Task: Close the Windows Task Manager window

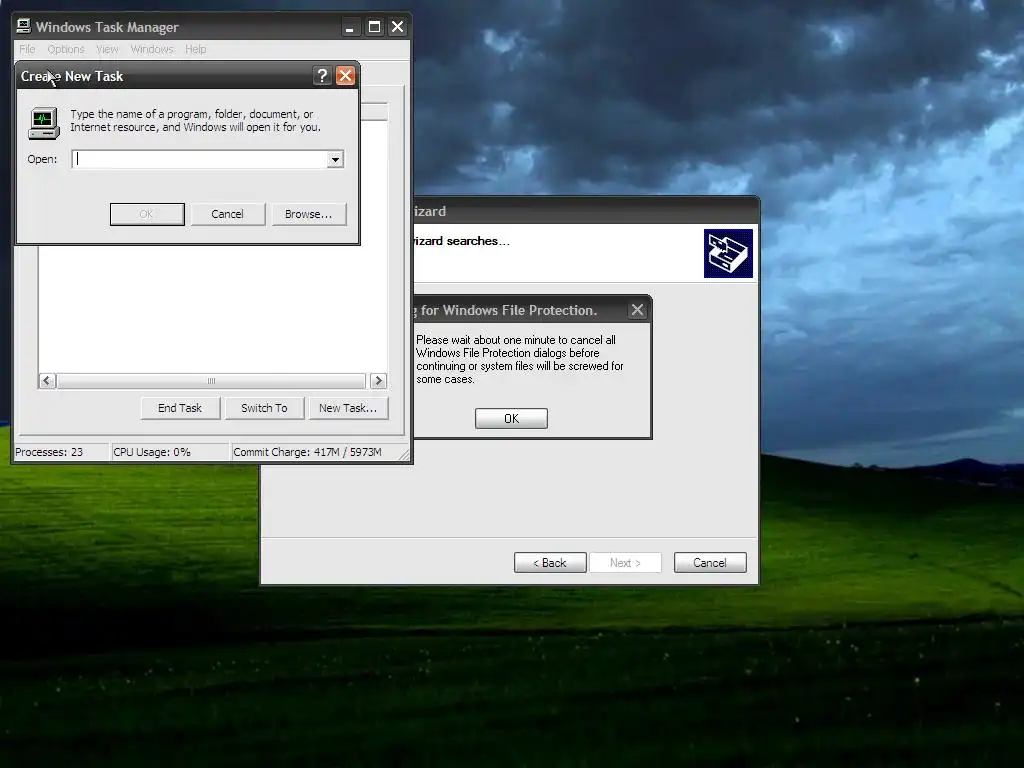Action: (397, 27)
